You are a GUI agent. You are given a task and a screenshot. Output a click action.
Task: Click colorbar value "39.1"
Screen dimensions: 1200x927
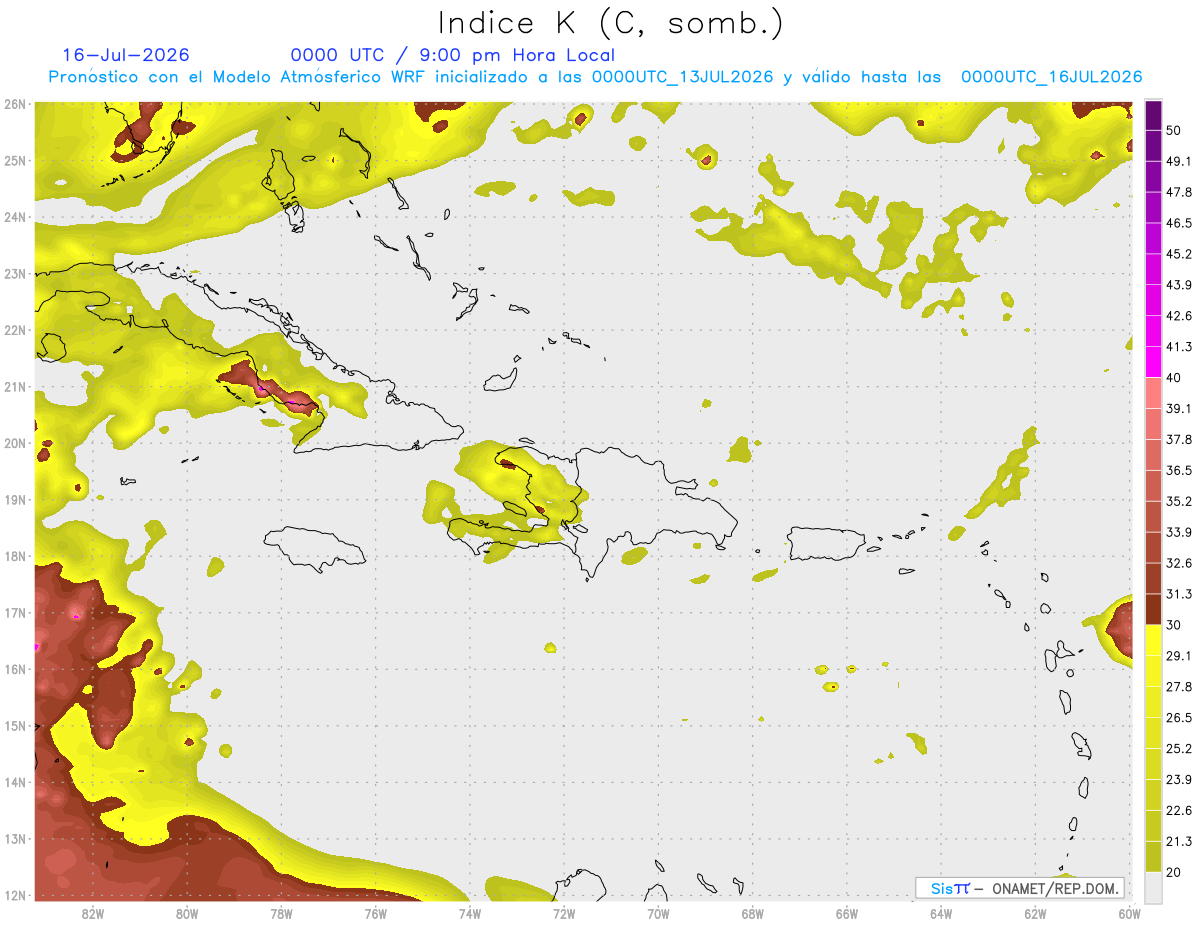1179,408
